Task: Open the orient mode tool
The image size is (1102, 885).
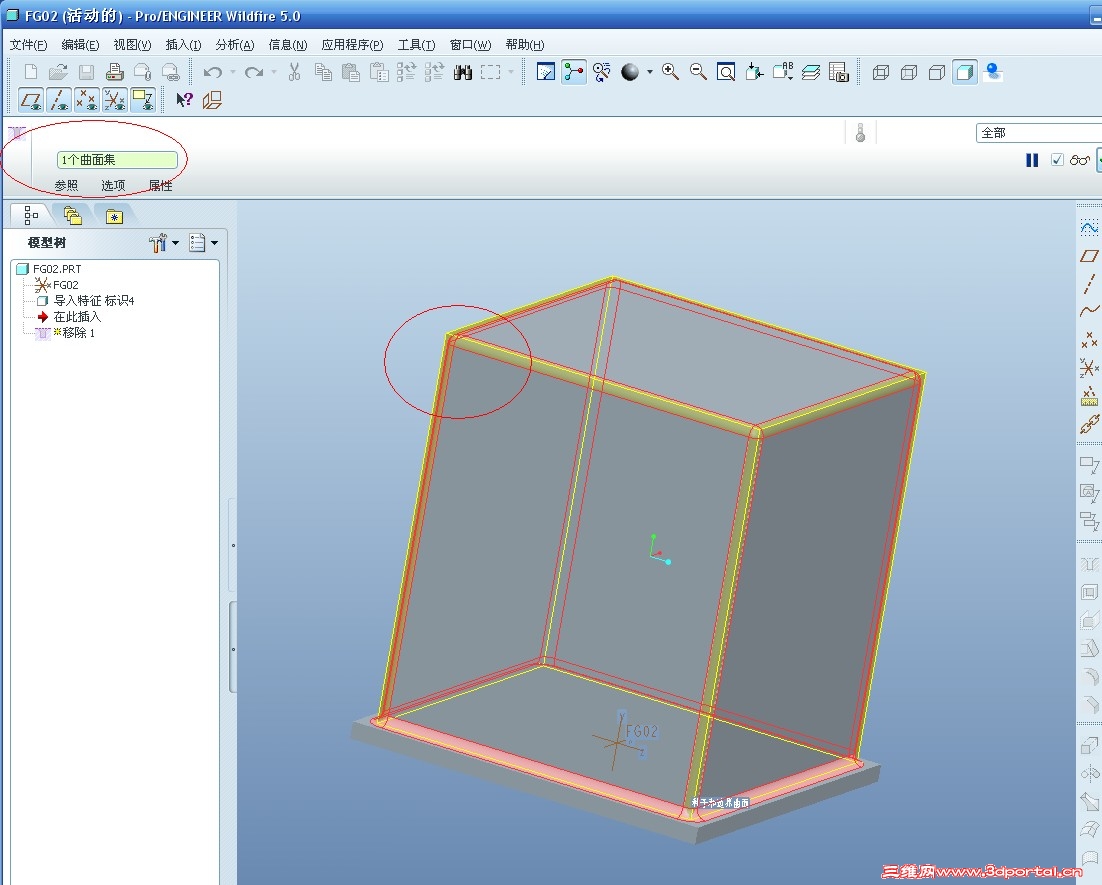Action: (x=602, y=72)
